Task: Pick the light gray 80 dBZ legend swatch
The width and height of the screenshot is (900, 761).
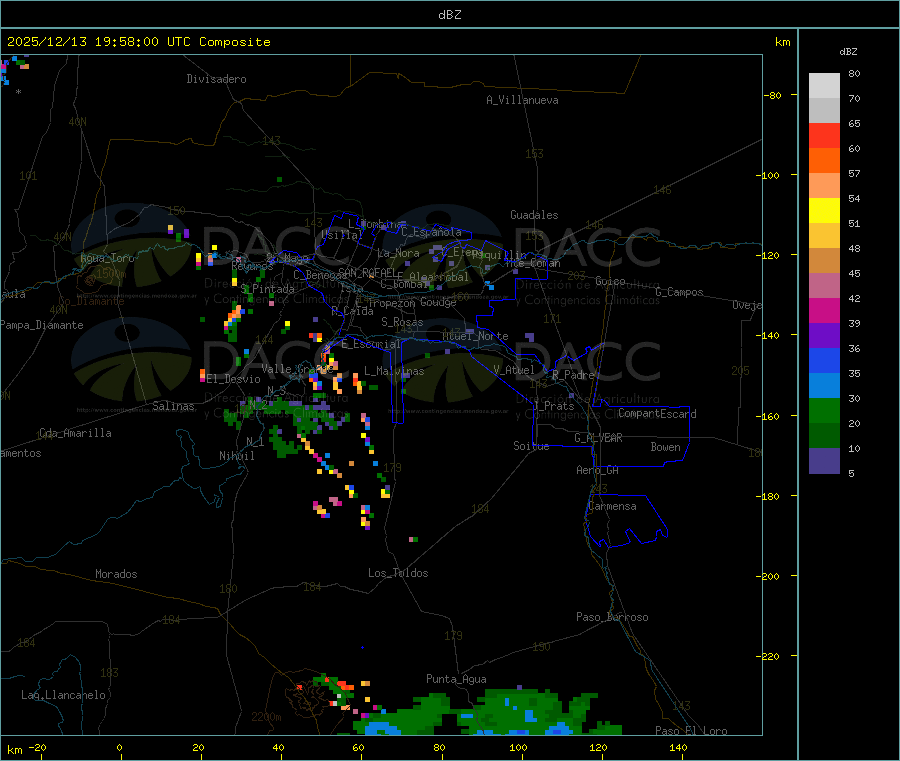Action: point(824,86)
